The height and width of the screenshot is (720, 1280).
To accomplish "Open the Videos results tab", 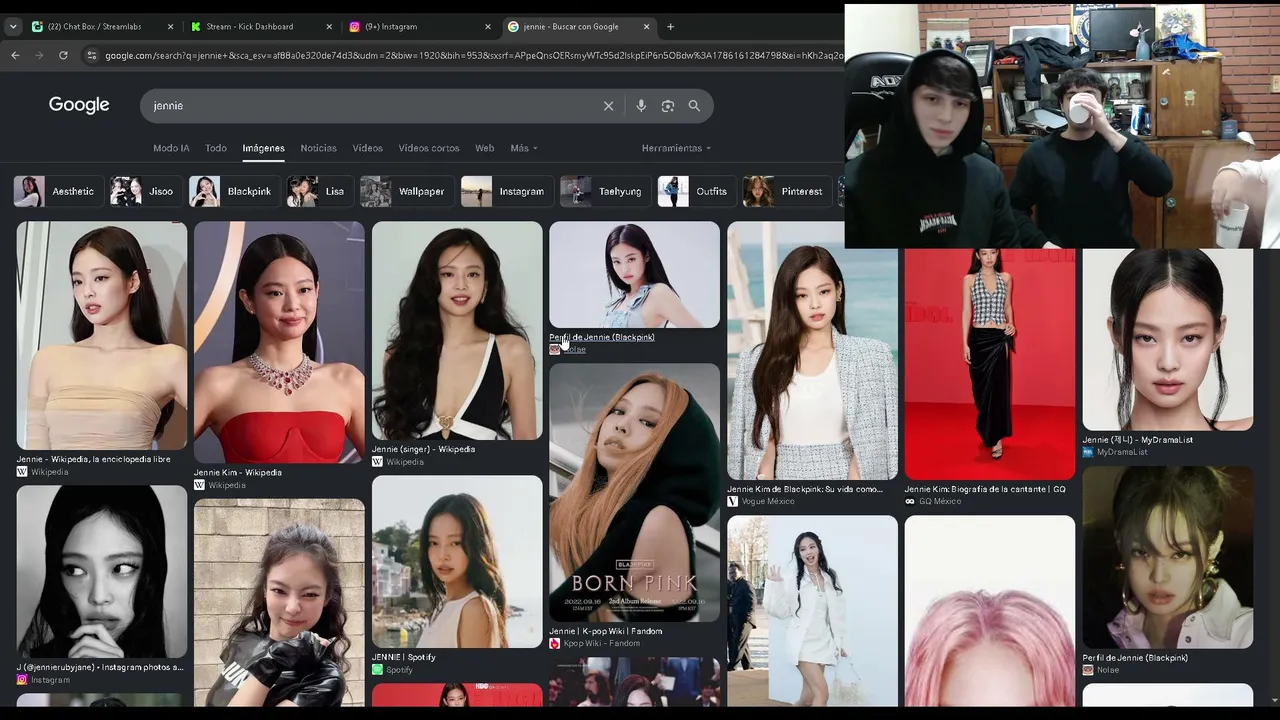I will (x=367, y=148).
